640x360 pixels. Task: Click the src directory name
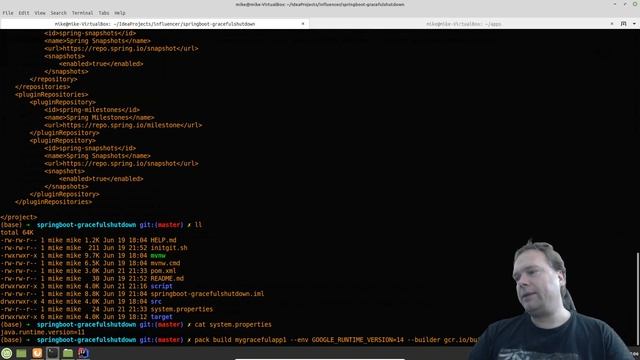[156, 302]
